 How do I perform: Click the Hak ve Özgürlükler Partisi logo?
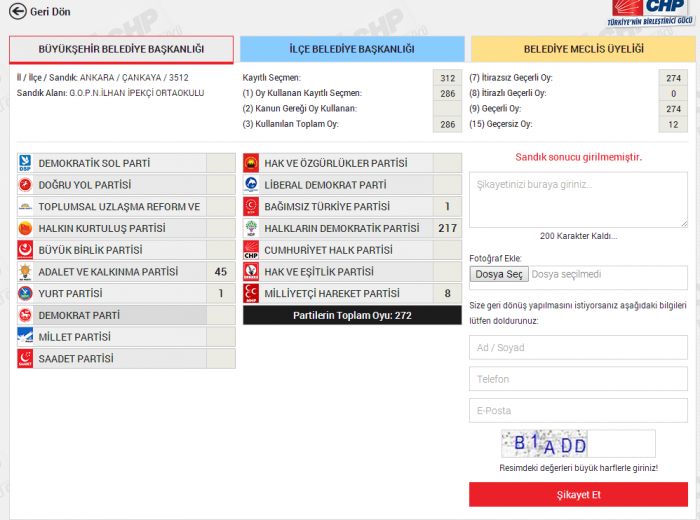(x=251, y=163)
